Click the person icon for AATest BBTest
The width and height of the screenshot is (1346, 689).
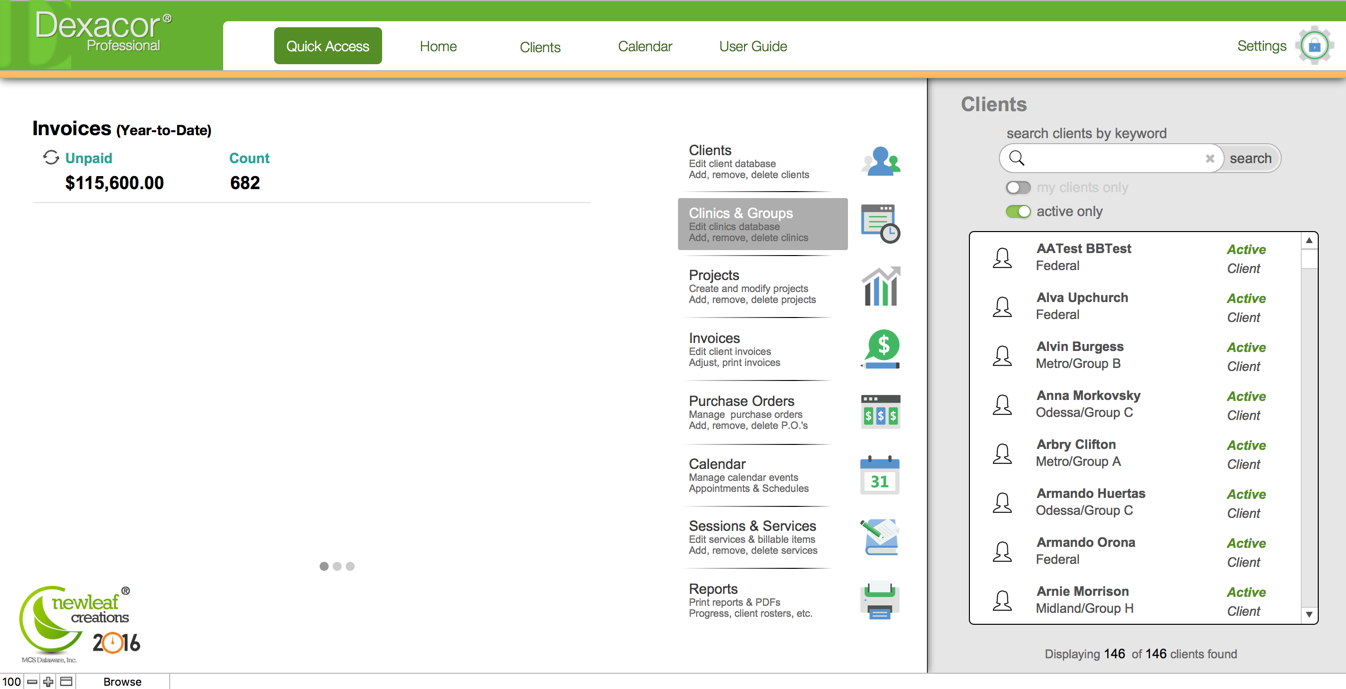click(1002, 258)
